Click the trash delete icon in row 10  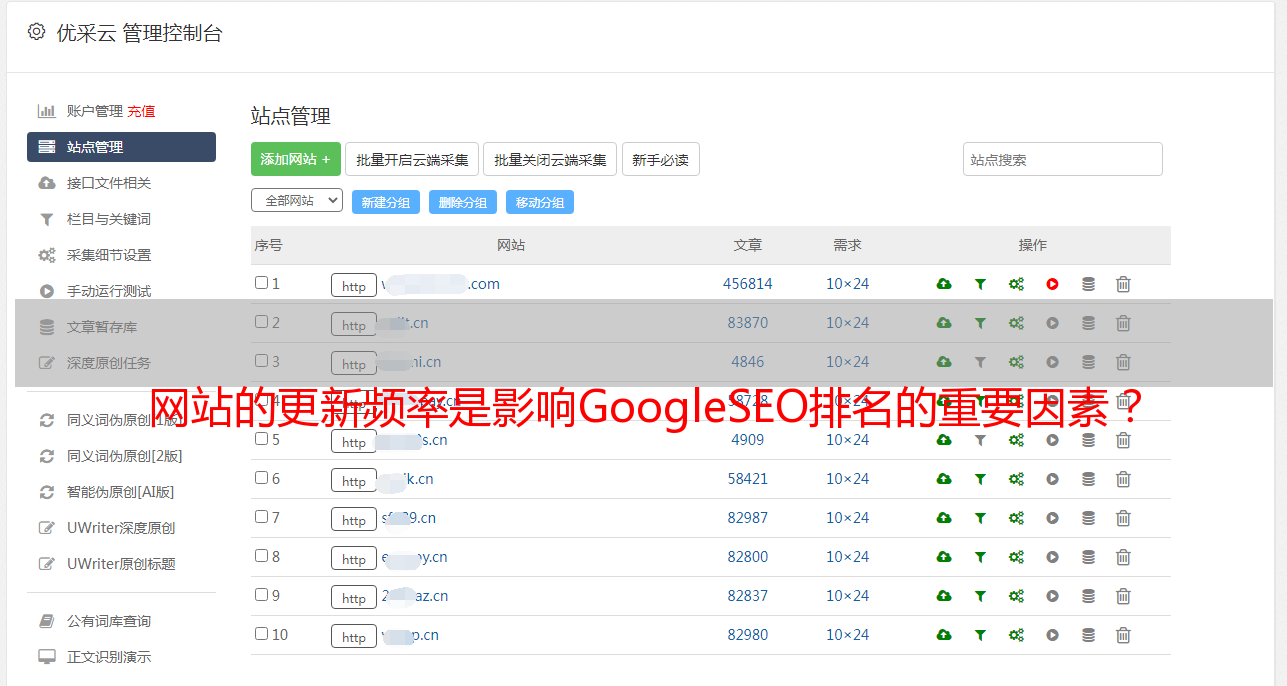tap(1123, 635)
